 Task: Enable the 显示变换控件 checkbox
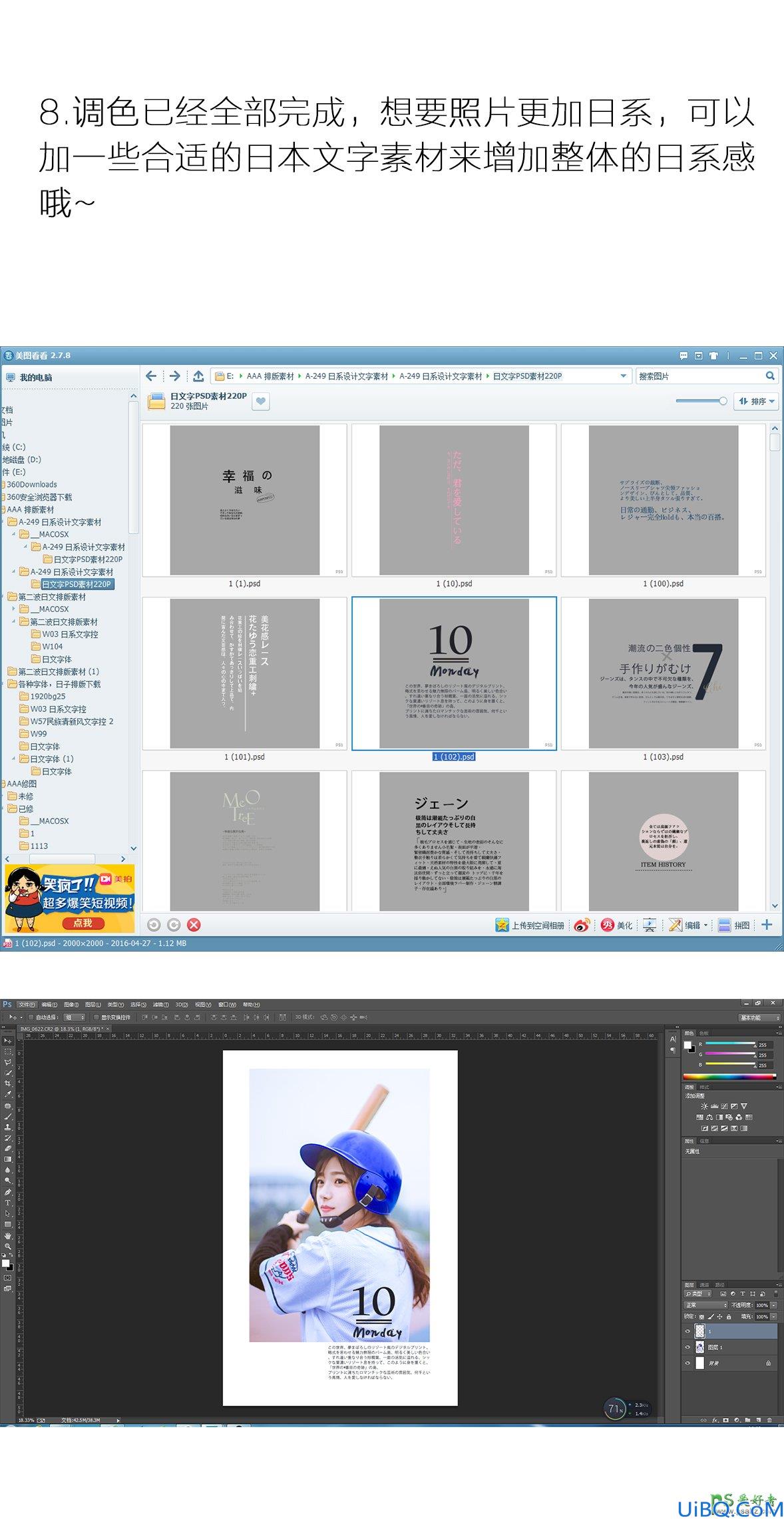pyautogui.click(x=97, y=1017)
